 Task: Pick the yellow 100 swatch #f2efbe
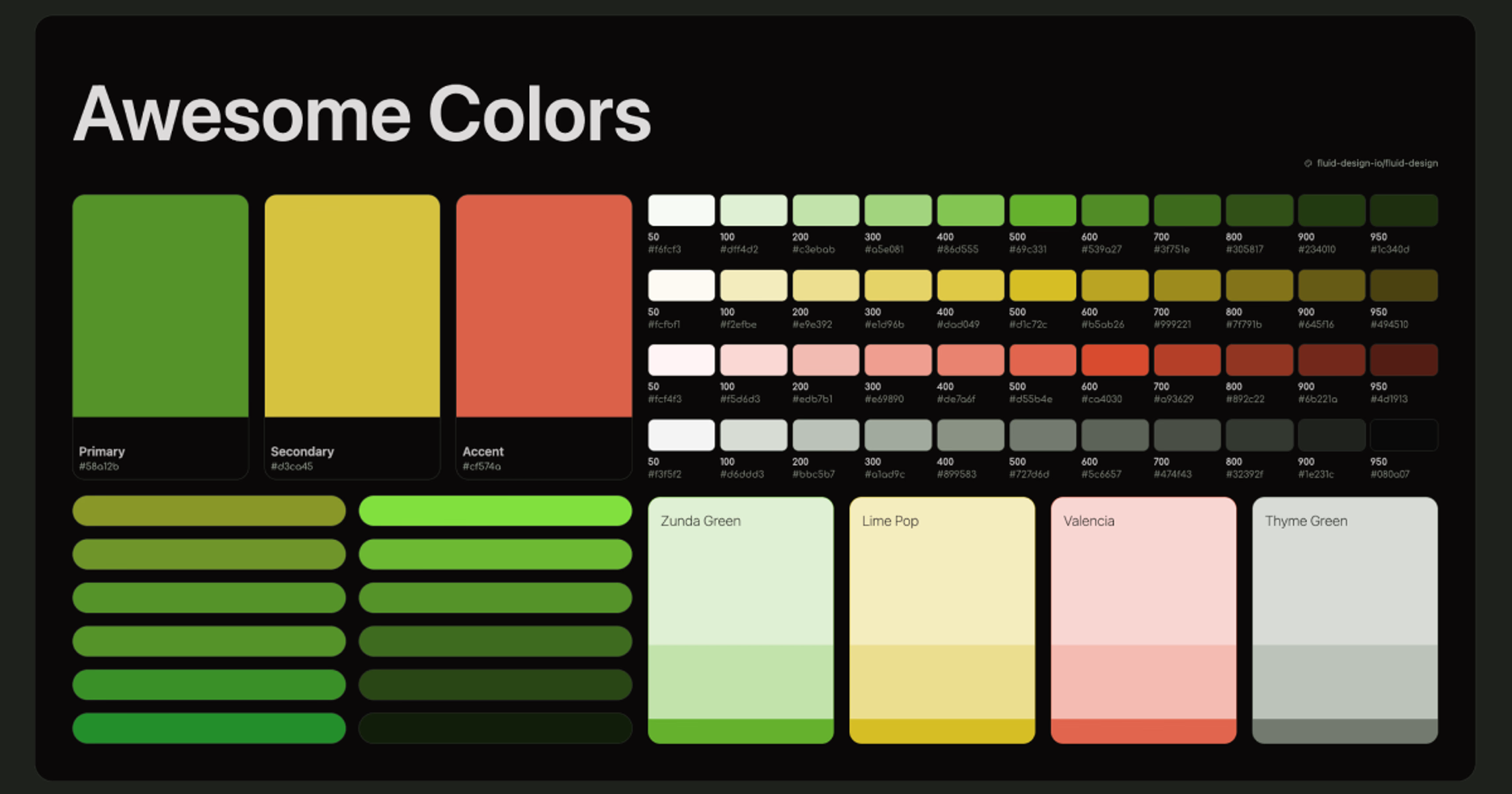753,285
